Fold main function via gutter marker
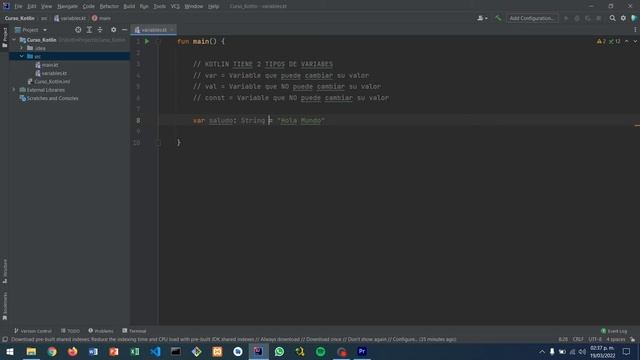Screen dimensions: 640x360 [x=158, y=41]
